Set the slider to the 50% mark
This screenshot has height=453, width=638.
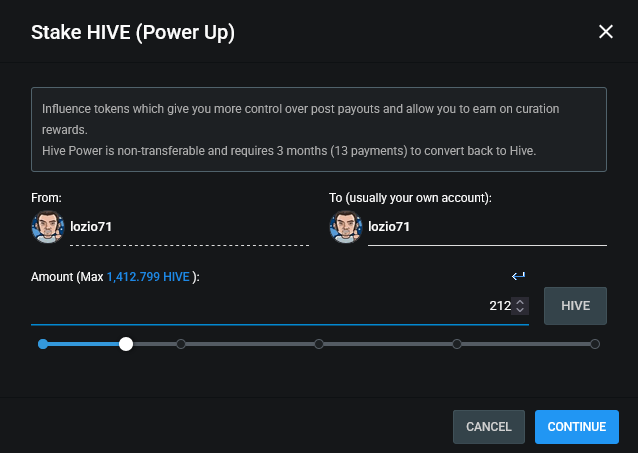319,344
